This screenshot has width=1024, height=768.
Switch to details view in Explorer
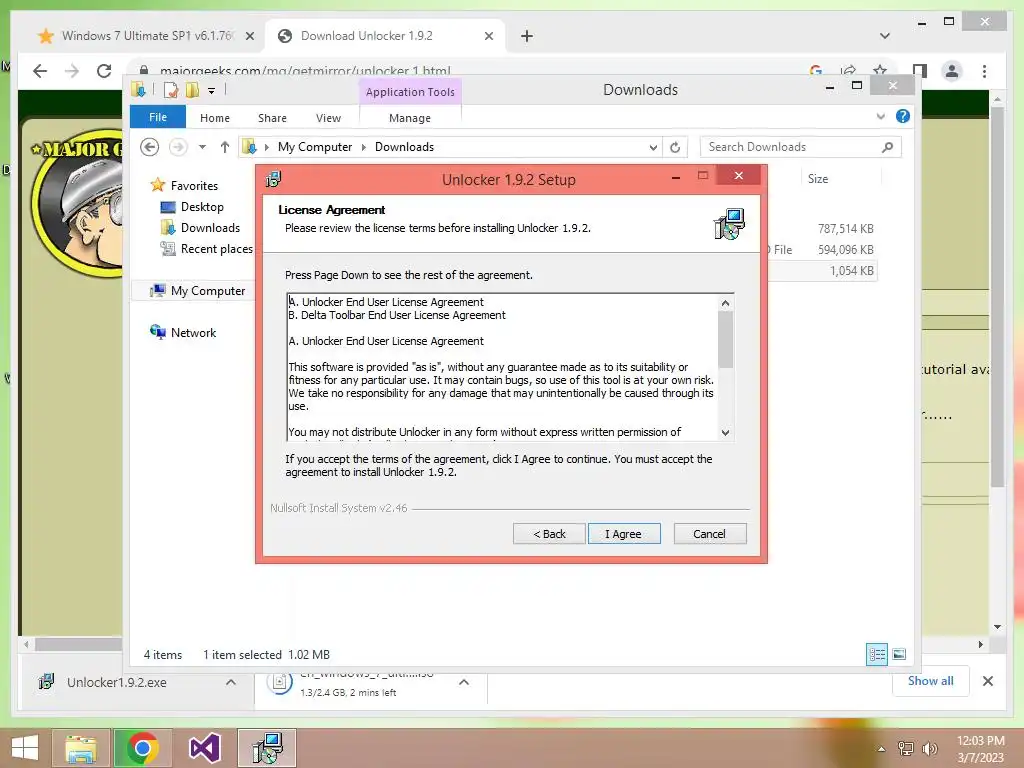(876, 654)
